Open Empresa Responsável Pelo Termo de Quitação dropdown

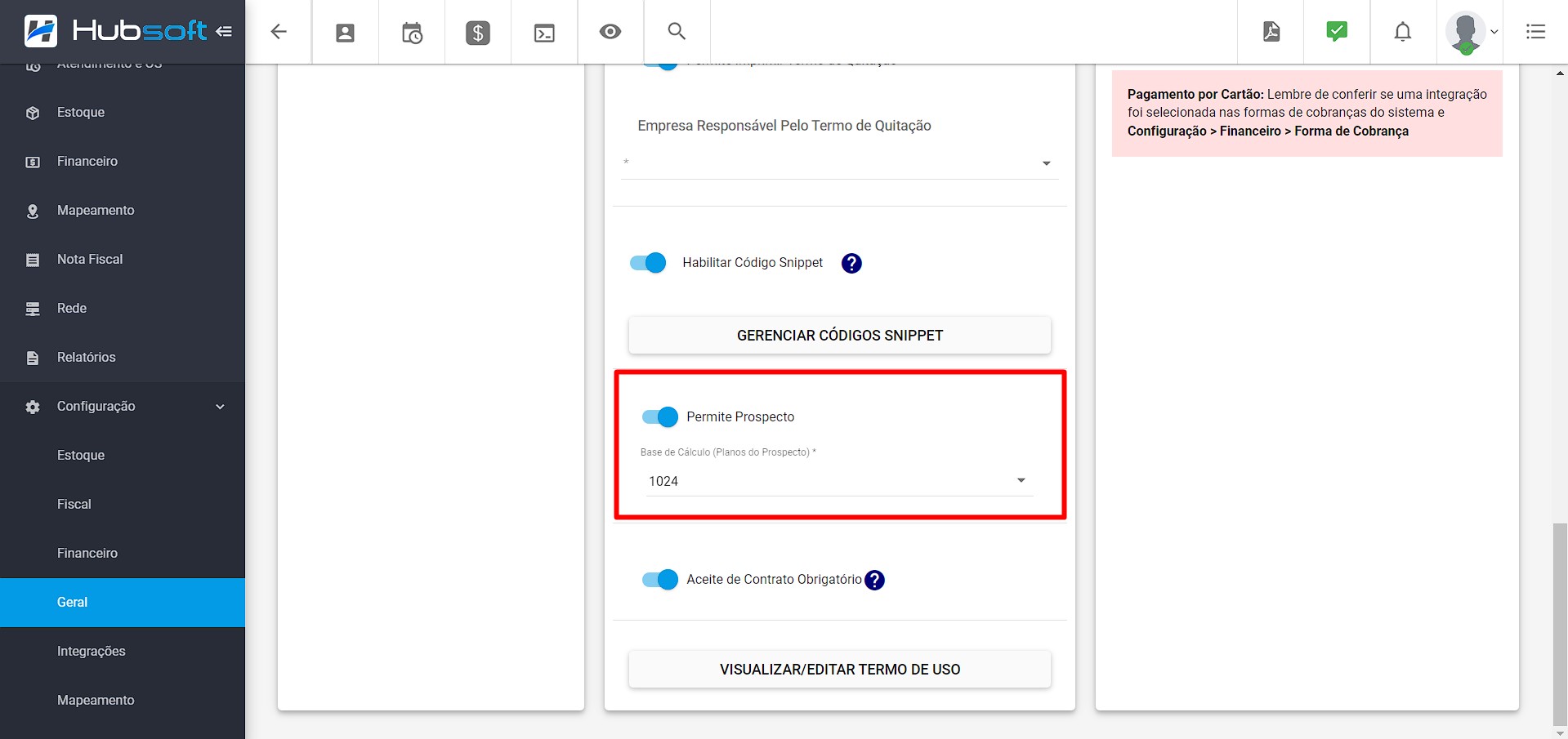pos(838,163)
